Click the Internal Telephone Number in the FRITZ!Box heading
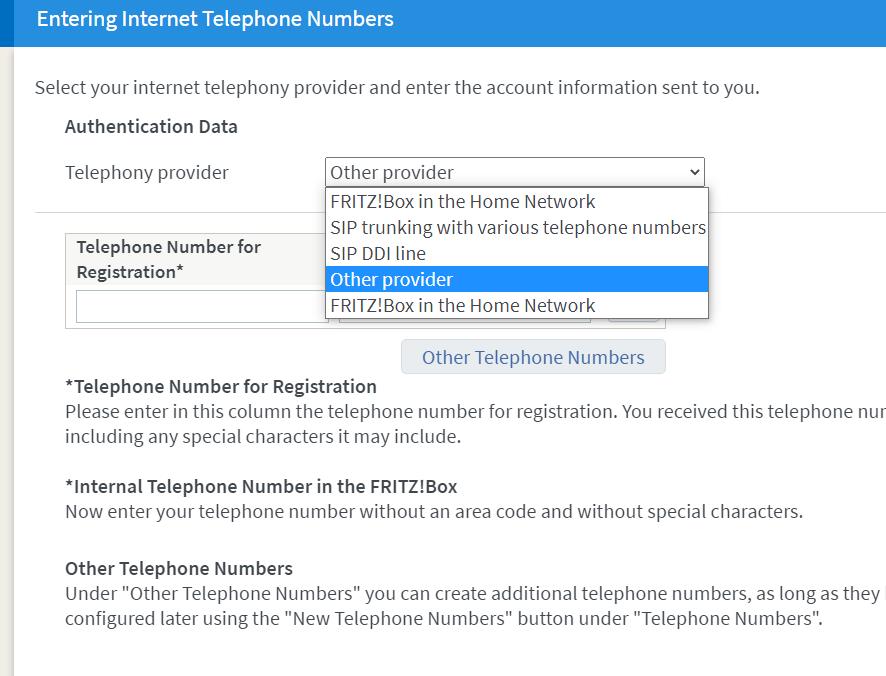 pos(261,487)
